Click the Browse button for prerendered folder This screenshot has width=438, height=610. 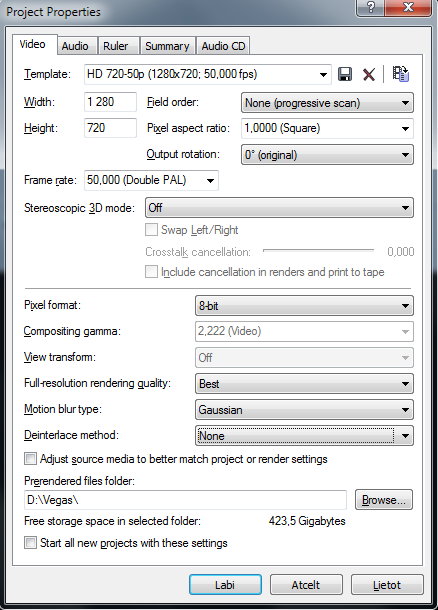384,500
